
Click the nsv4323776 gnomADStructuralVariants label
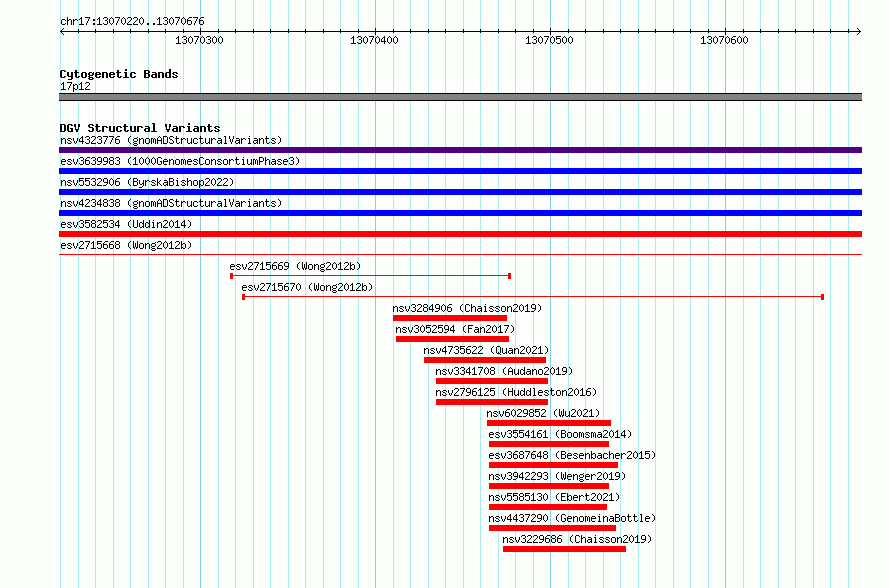click(171, 140)
